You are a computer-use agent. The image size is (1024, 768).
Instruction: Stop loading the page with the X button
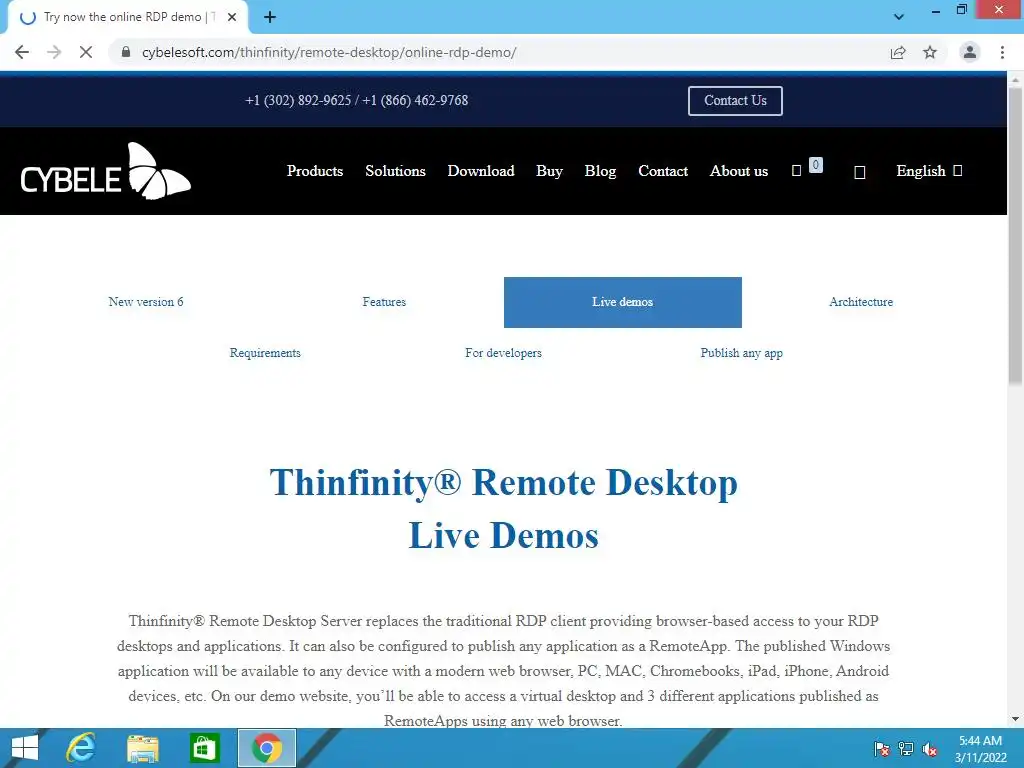[86, 52]
